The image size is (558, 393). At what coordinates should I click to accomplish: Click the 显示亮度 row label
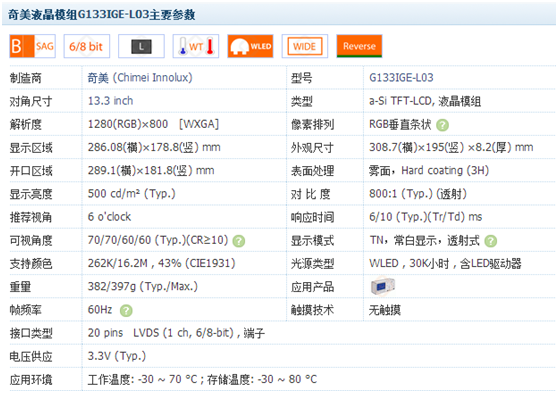point(31,194)
